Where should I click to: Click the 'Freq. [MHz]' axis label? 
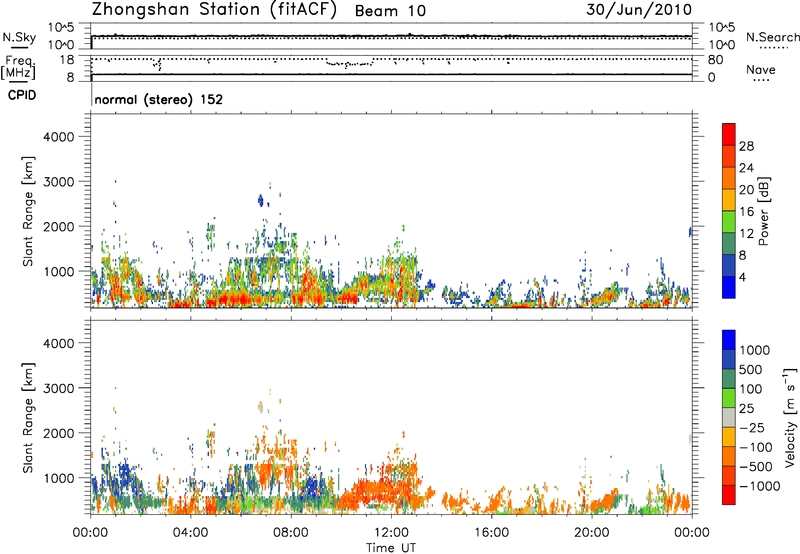pos(18,68)
